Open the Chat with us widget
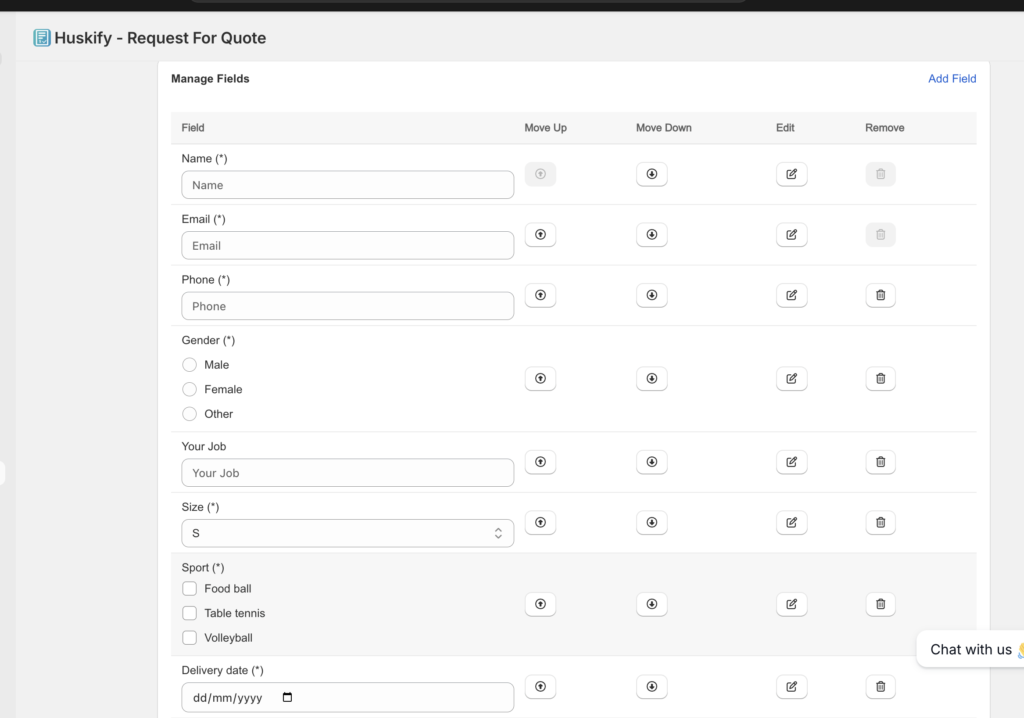The image size is (1024, 718). (x=970, y=650)
